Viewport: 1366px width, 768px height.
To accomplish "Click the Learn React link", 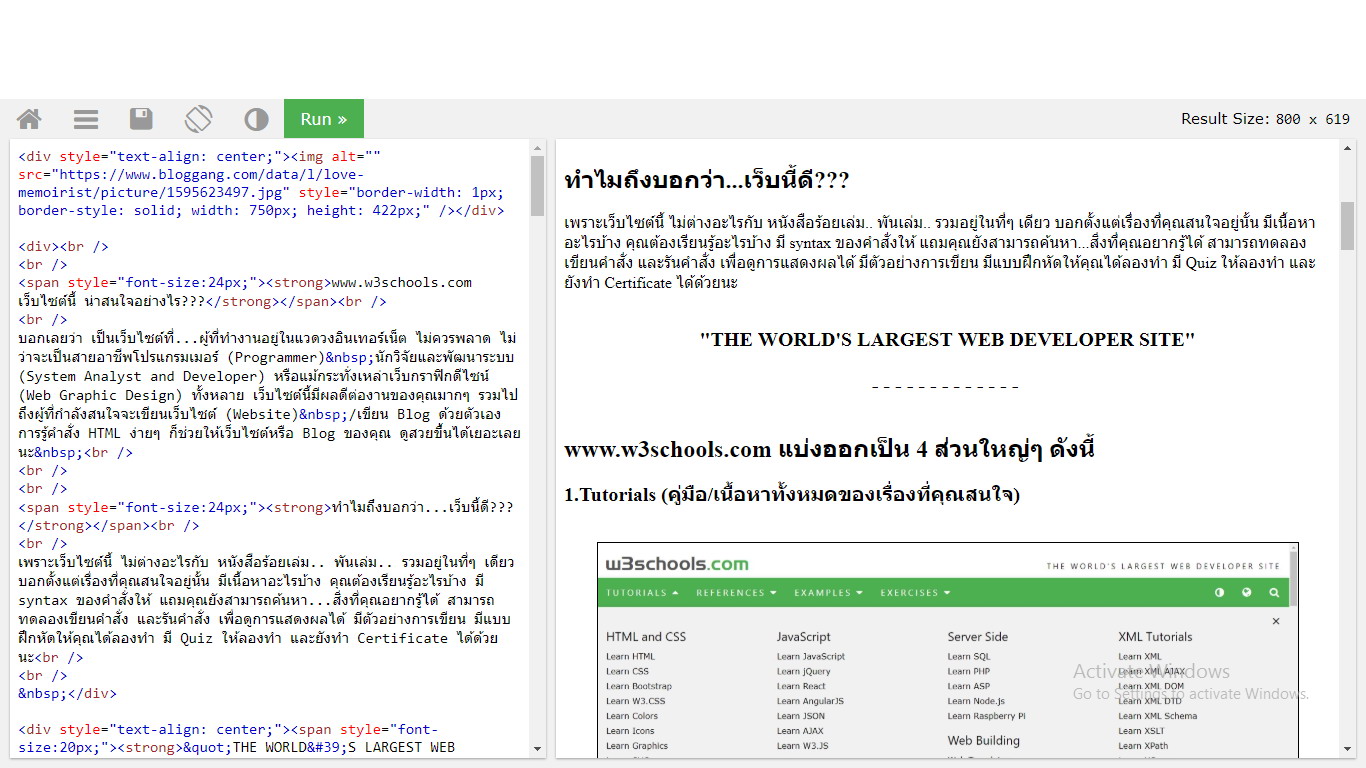I will click(x=801, y=687).
